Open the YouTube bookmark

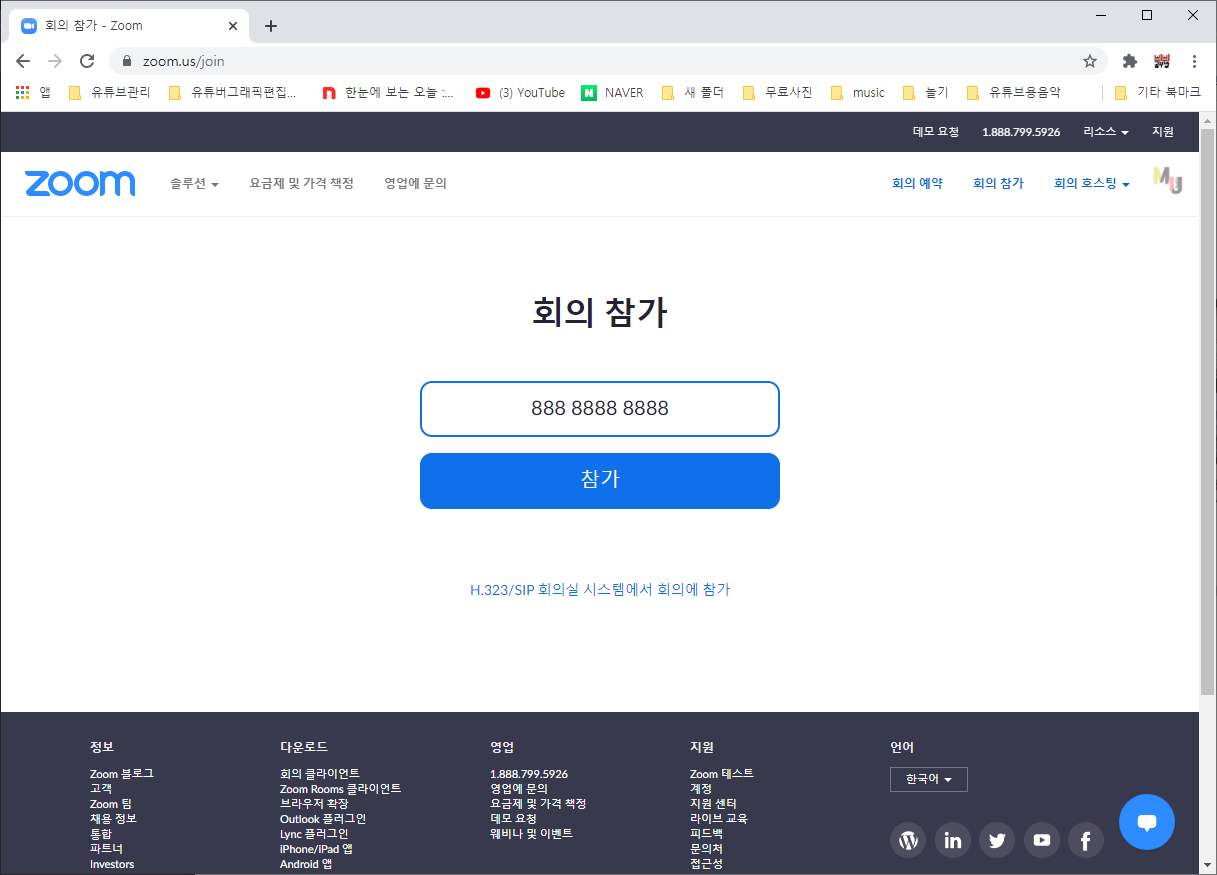[x=520, y=93]
